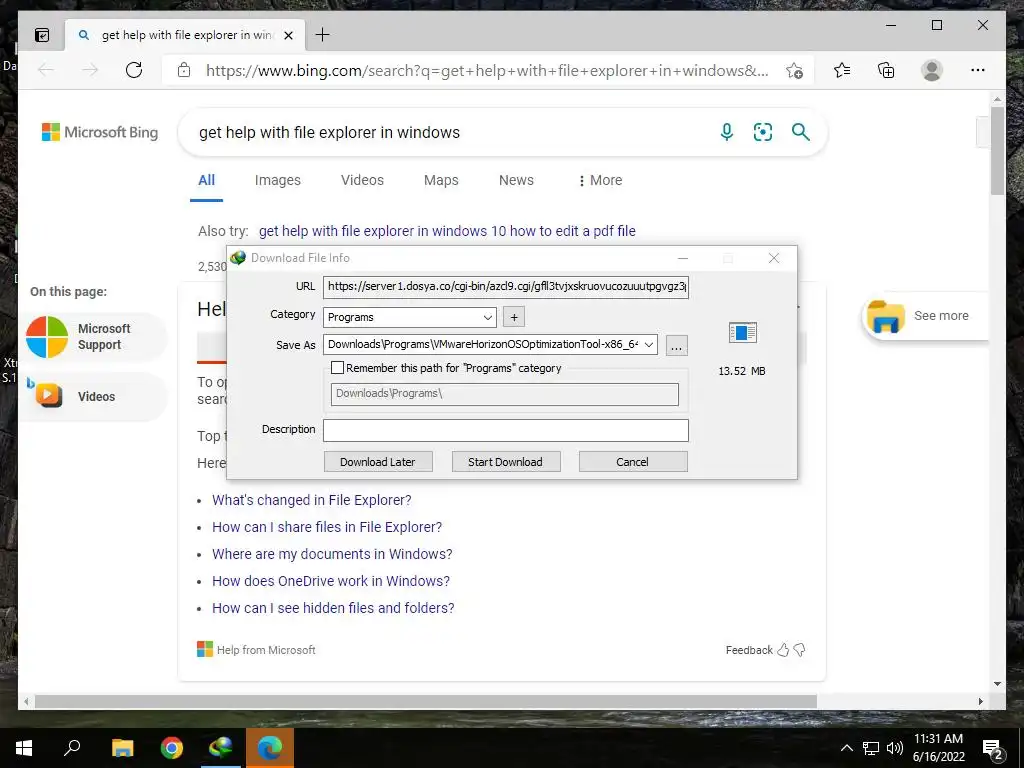1024x768 pixels.
Task: Refresh the Bing page
Action: 134,70
